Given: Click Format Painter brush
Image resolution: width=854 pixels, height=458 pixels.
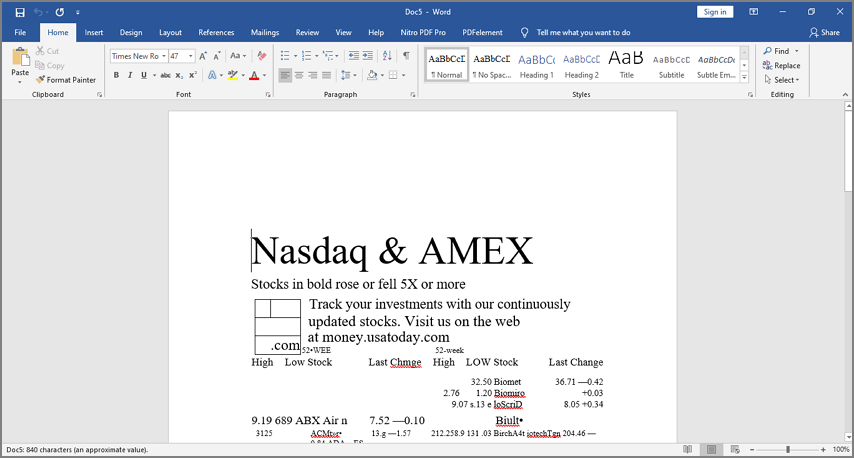Looking at the screenshot, I should point(65,80).
